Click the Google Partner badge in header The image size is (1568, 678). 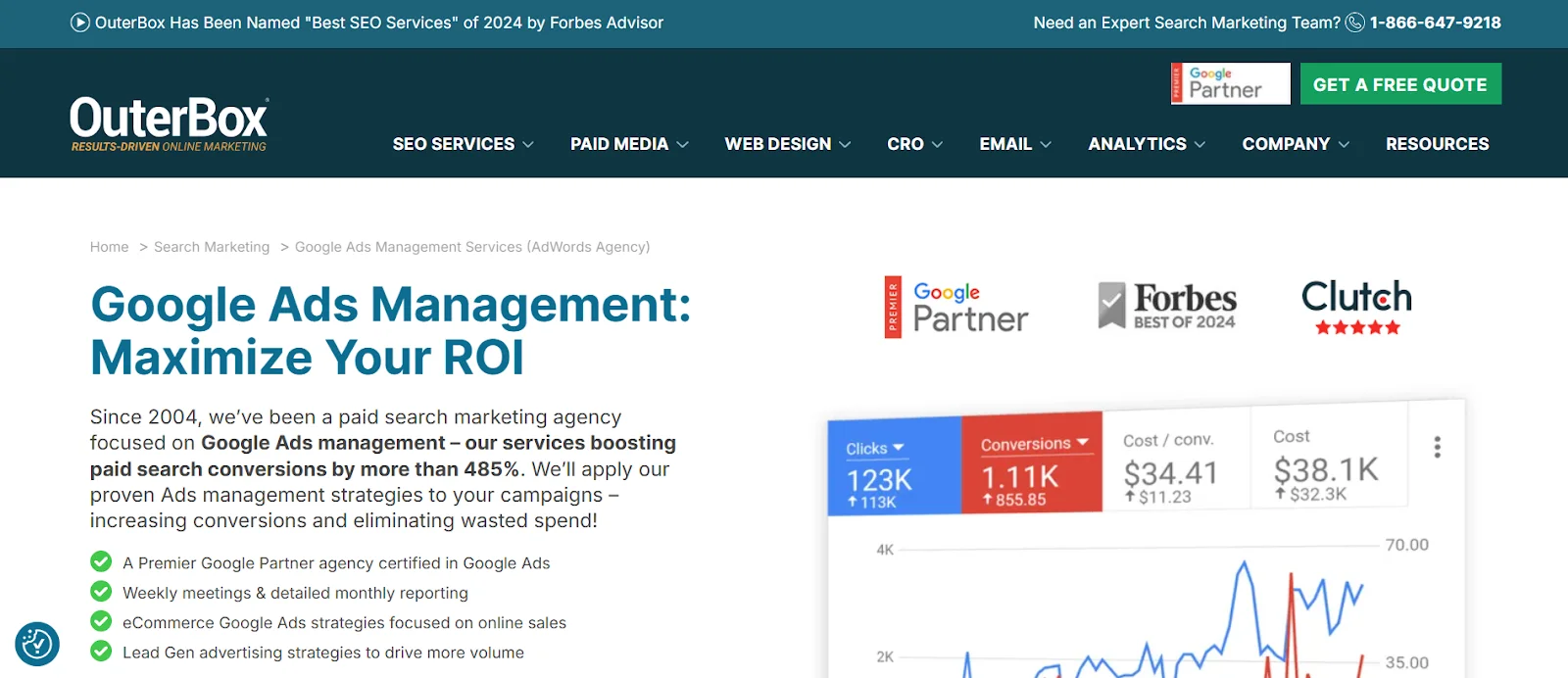(x=1230, y=83)
